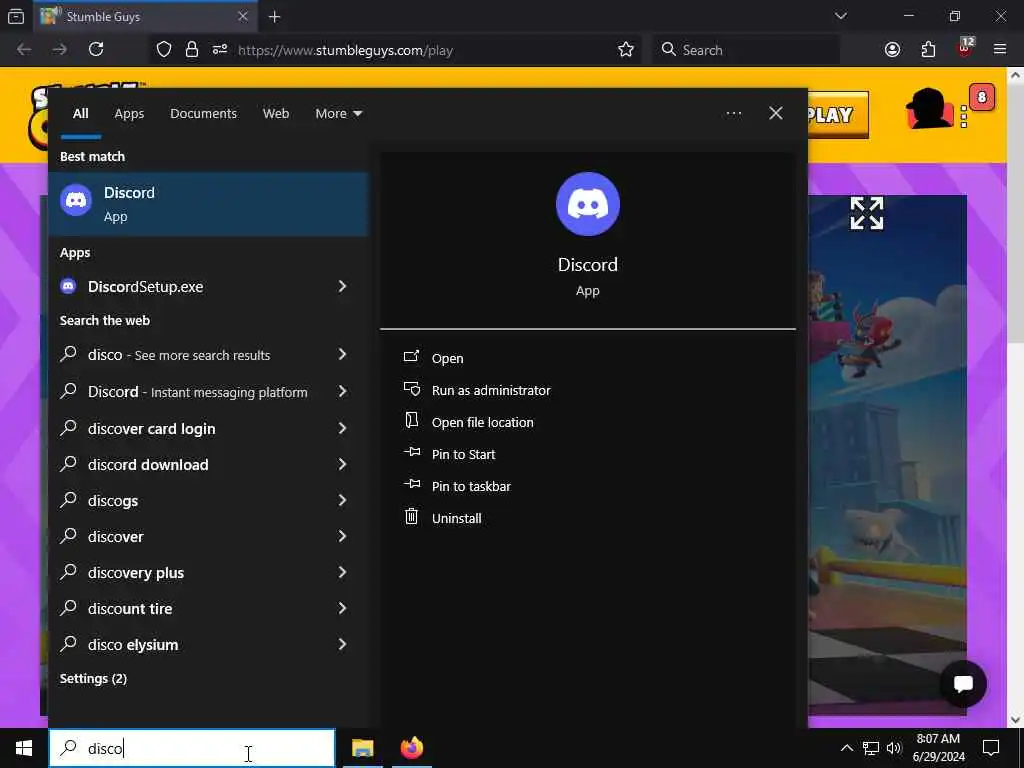Click the PLAY button on Stumble Guys page

pyautogui.click(x=838, y=114)
